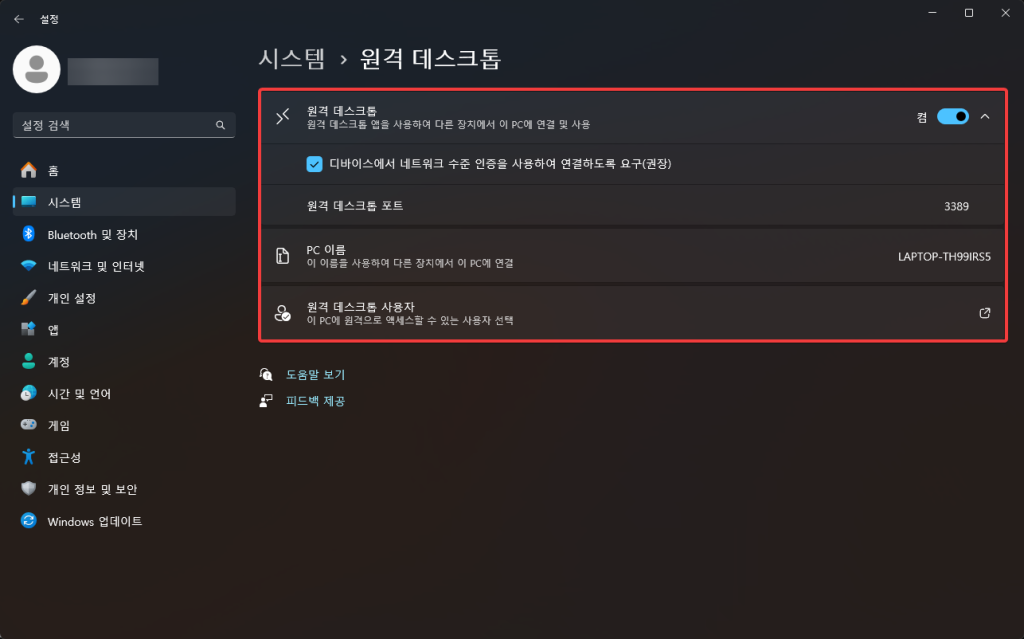Open the 네트워크 및 인터넷 wifi icon
The image size is (1024, 639).
[29, 266]
